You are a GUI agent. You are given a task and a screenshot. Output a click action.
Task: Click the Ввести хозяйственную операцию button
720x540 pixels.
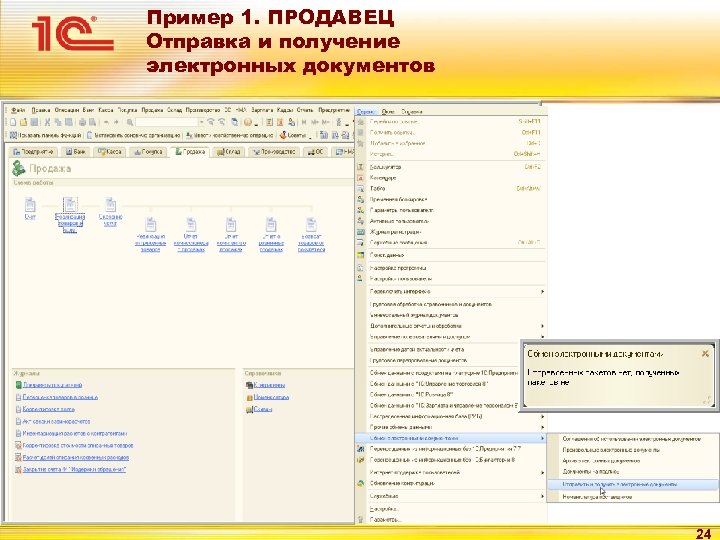pos(229,135)
